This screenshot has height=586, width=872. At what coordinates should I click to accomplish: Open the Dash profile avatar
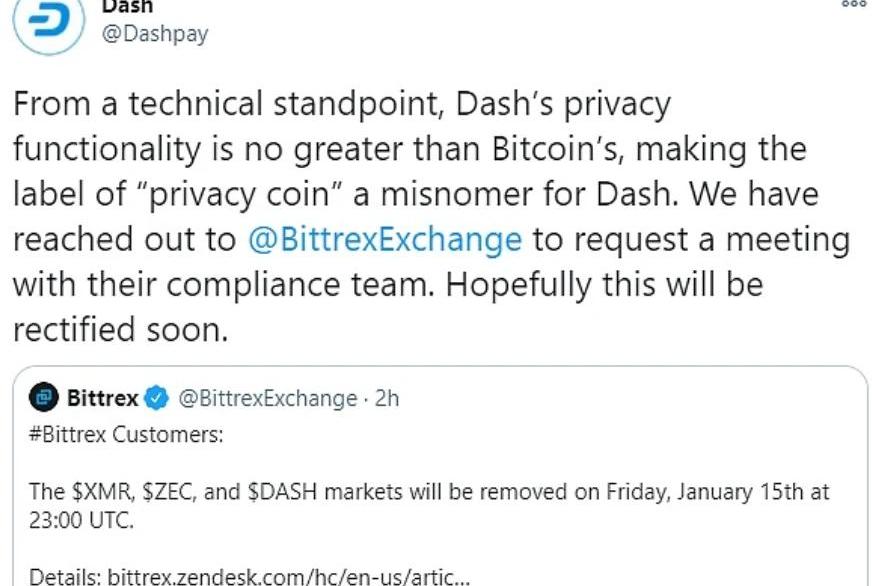pos(48,22)
